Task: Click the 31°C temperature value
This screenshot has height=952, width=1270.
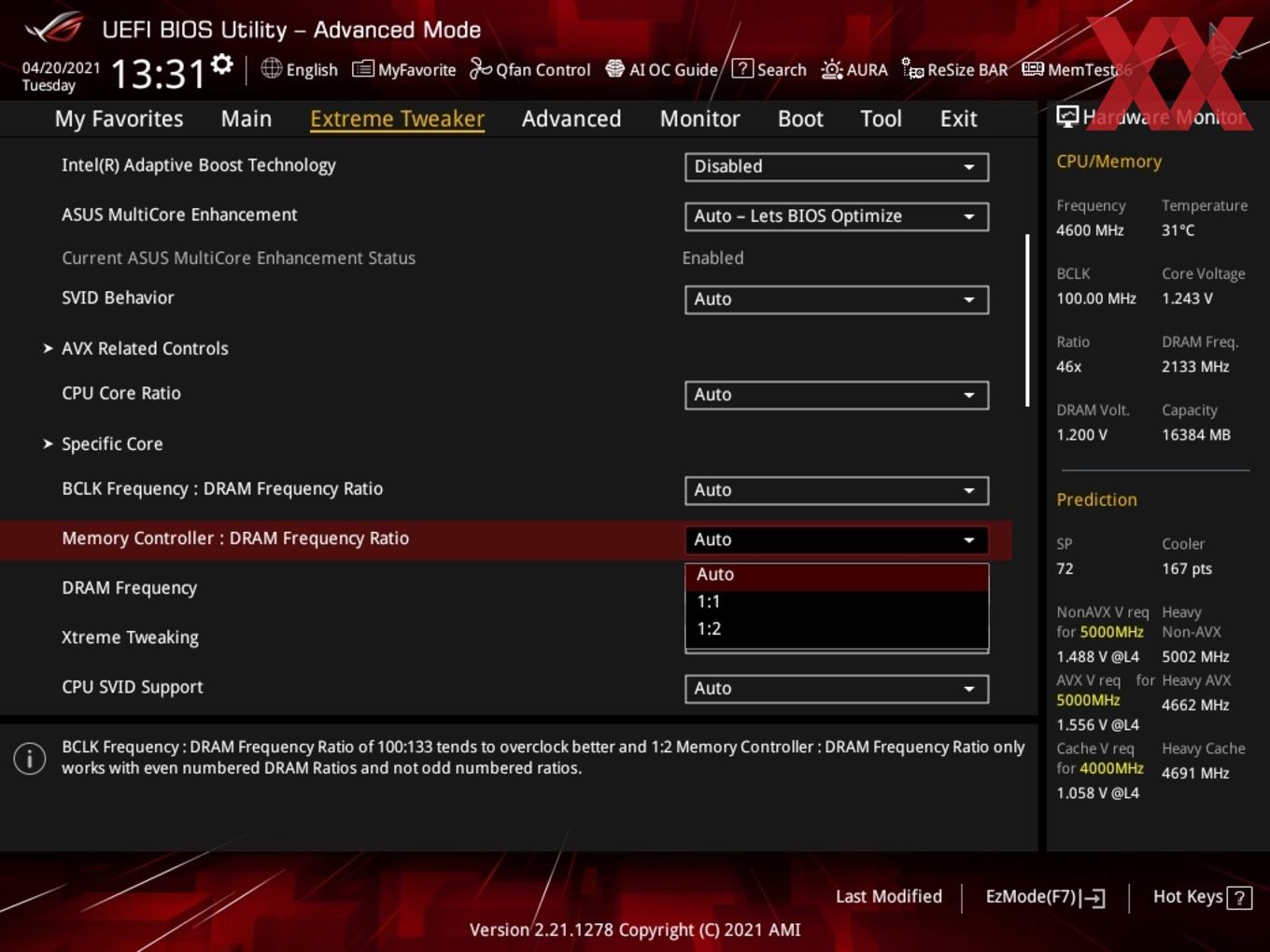Action: pos(1178,230)
